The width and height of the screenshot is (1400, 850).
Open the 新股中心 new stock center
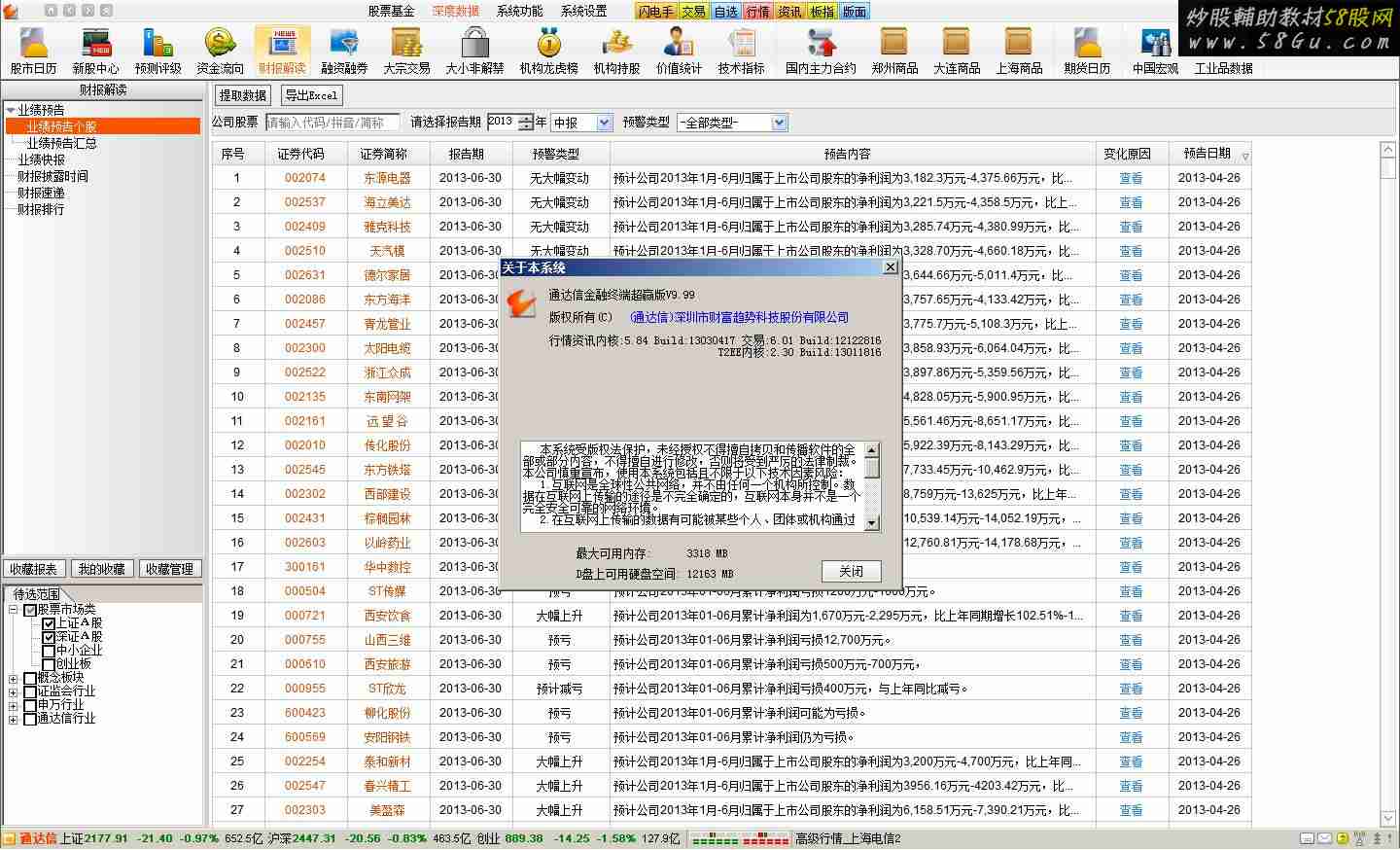[95, 51]
